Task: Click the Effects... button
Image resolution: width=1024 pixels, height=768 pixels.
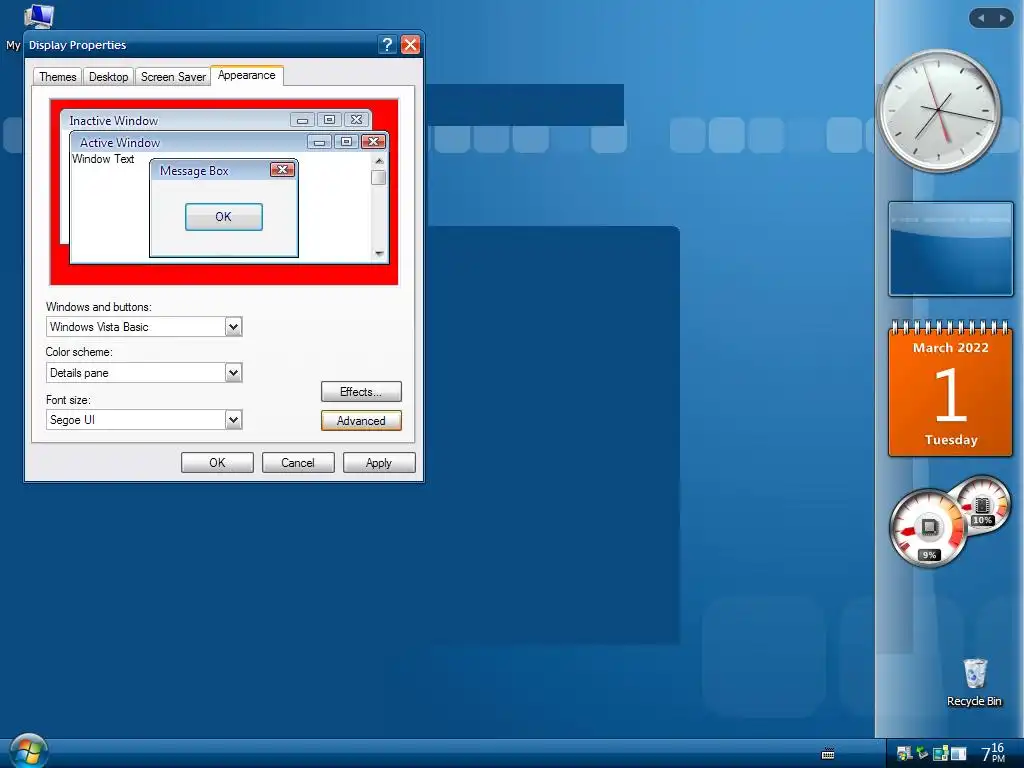Action: pyautogui.click(x=361, y=391)
